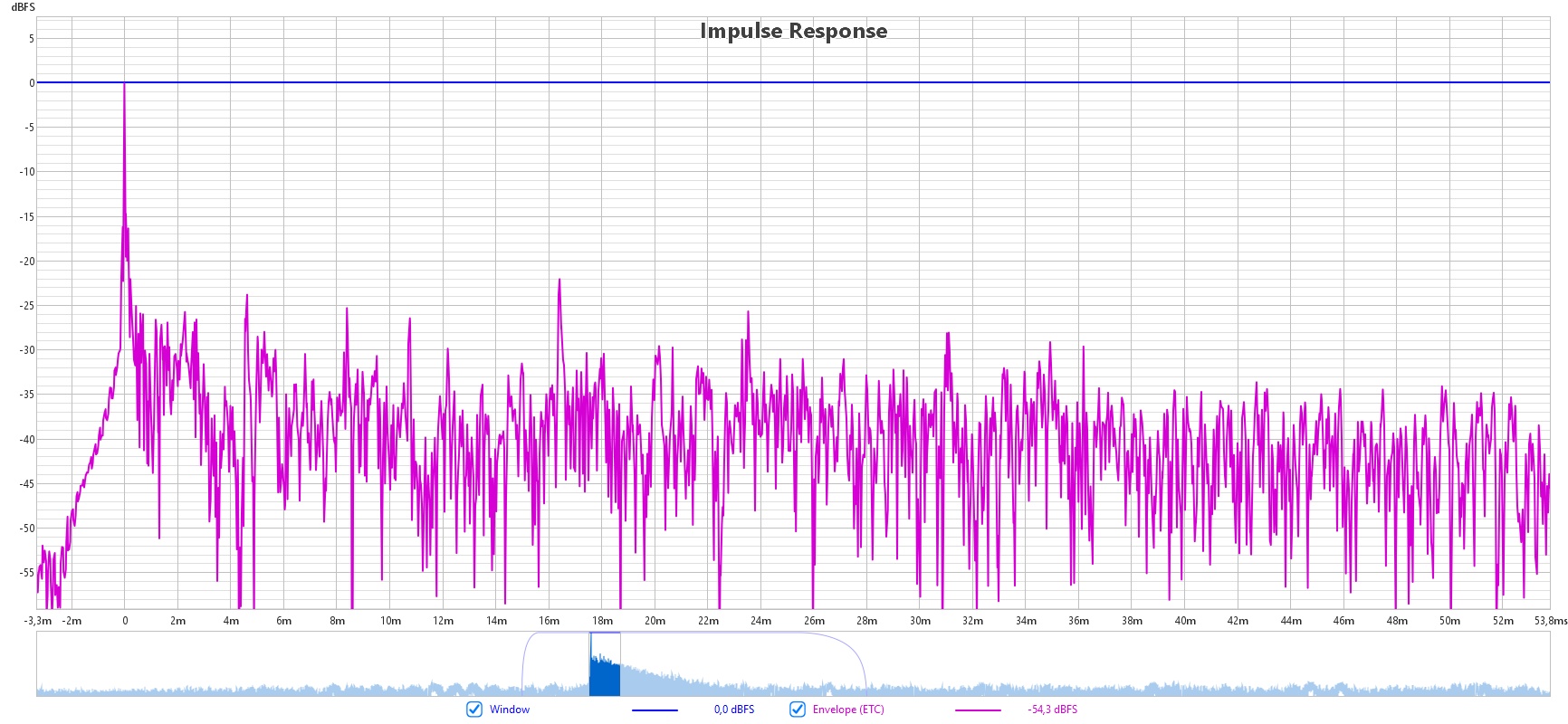Screen dimensions: 1568x724
Task: Click the '10m' time axis label
Action: (390, 621)
